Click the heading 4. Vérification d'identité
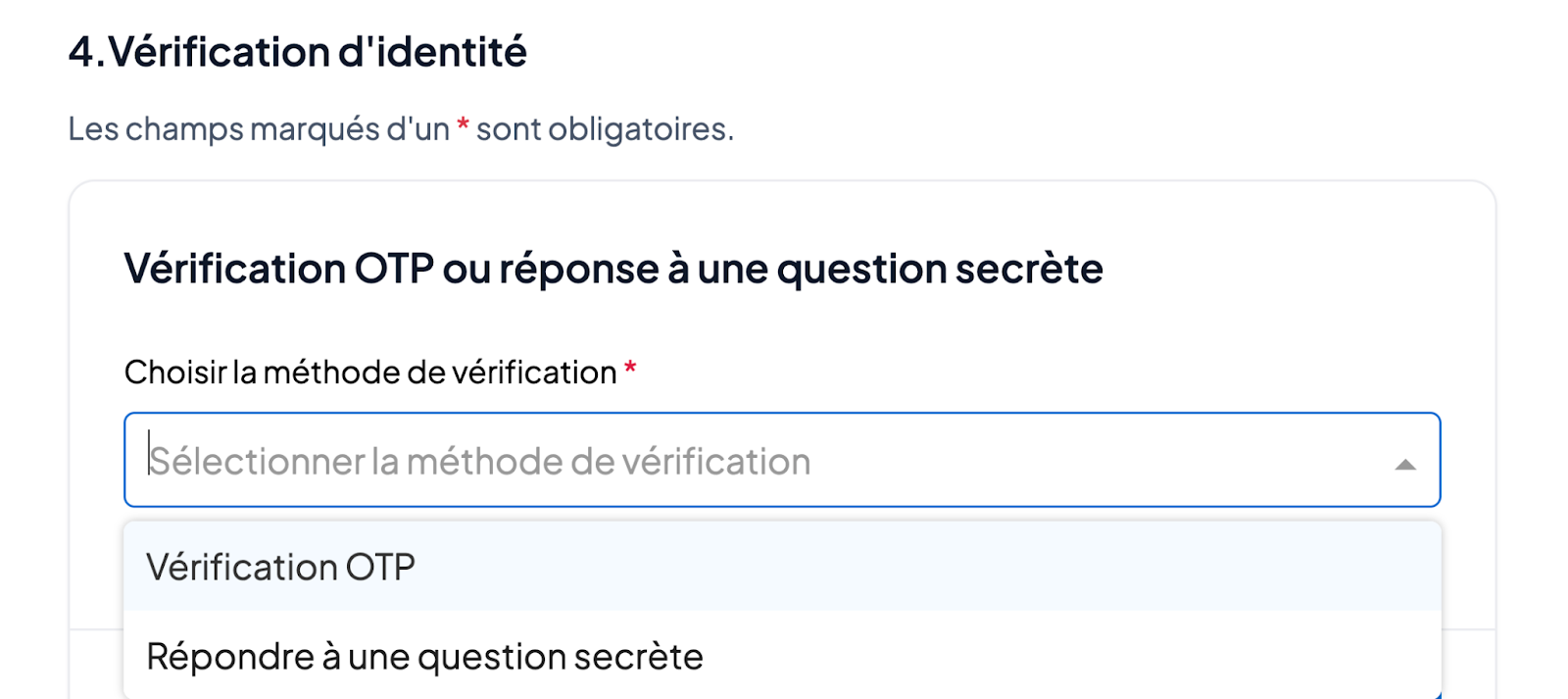The height and width of the screenshot is (699, 1568). pyautogui.click(x=297, y=52)
